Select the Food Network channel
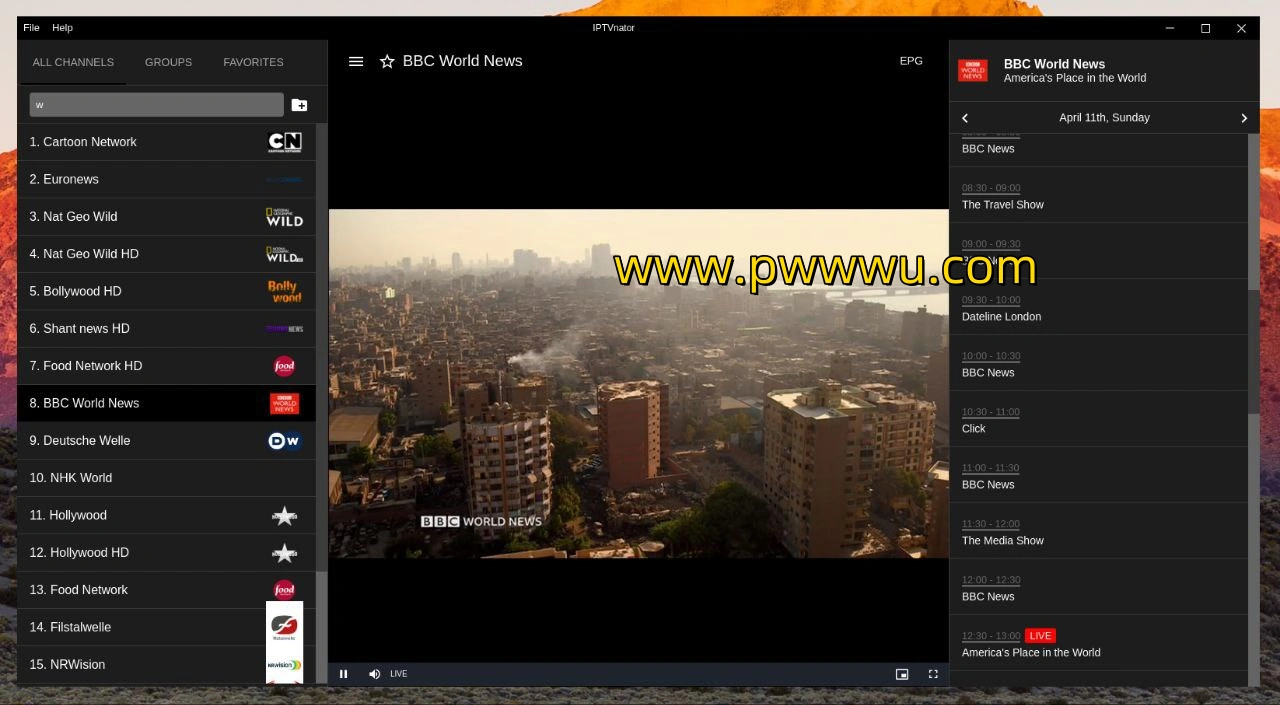Viewport: 1280px width, 705px height. tap(166, 590)
